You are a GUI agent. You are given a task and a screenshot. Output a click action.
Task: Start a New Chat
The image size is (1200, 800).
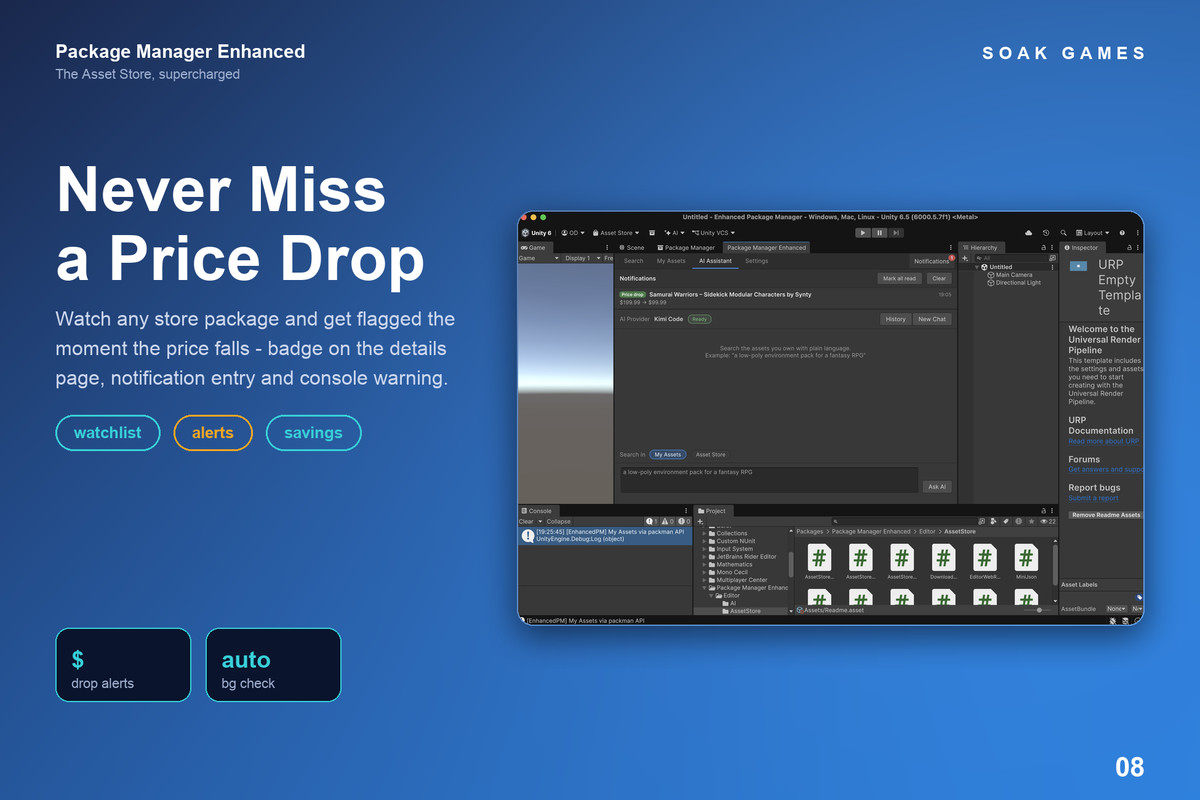point(932,319)
